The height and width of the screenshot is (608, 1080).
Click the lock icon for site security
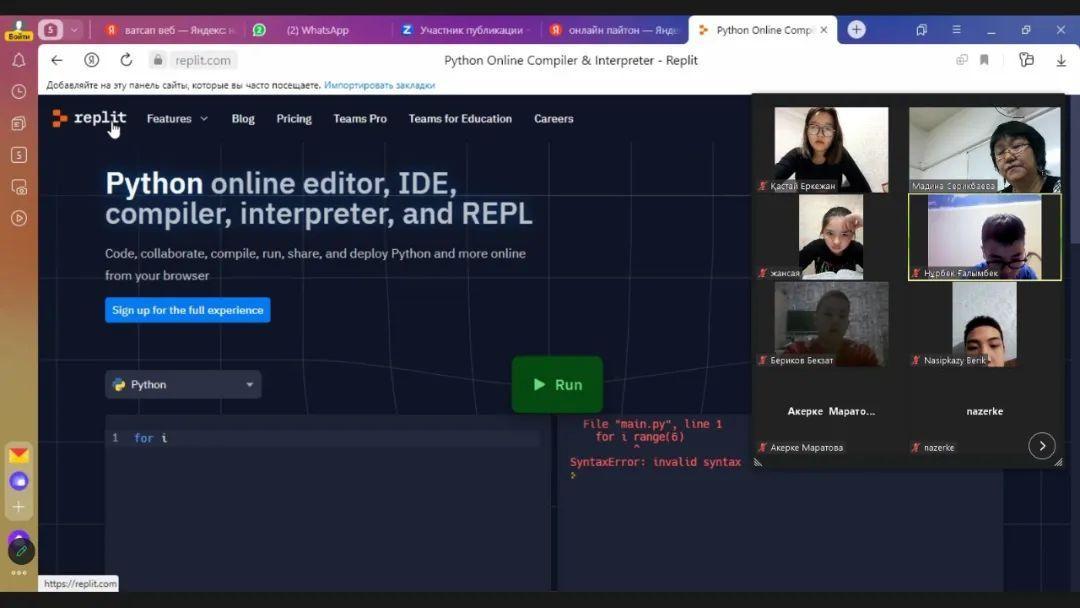point(158,61)
